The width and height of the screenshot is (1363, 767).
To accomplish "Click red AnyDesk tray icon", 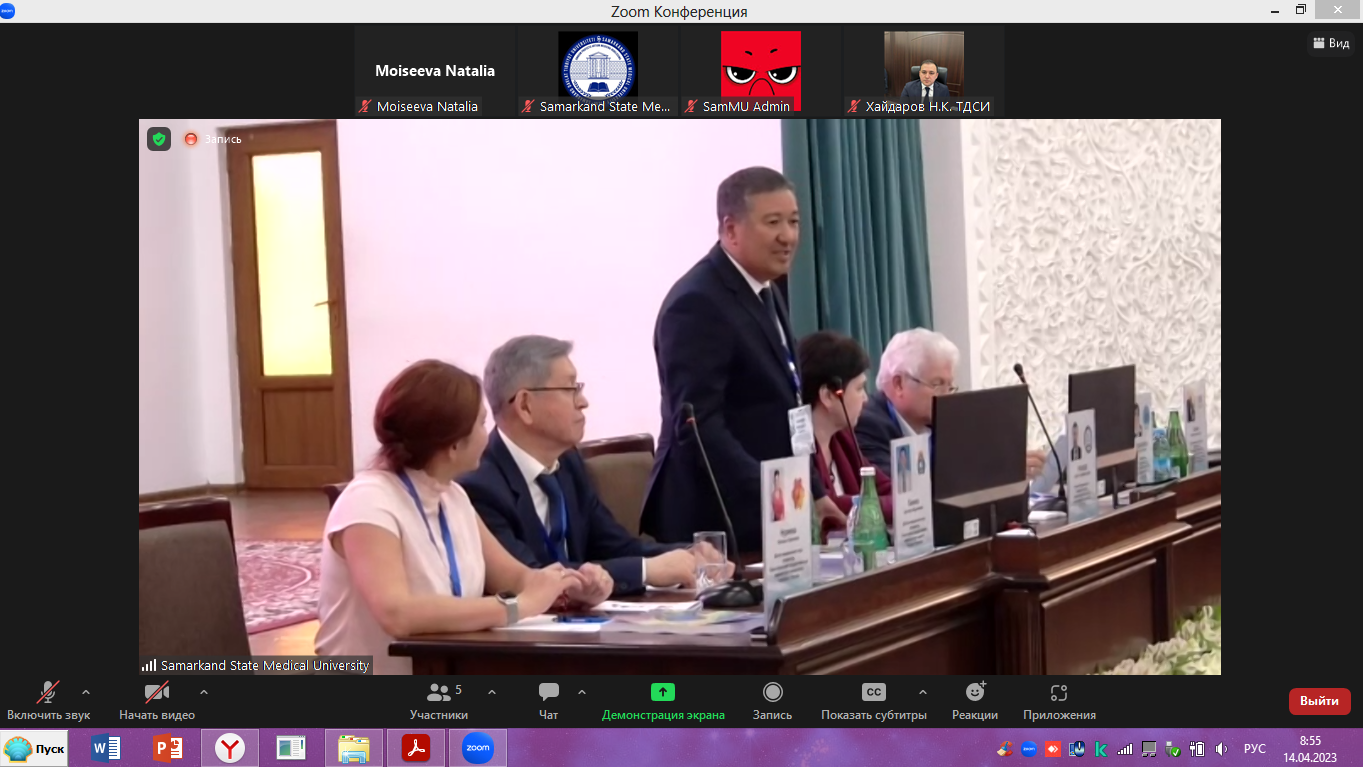I will tap(1053, 749).
